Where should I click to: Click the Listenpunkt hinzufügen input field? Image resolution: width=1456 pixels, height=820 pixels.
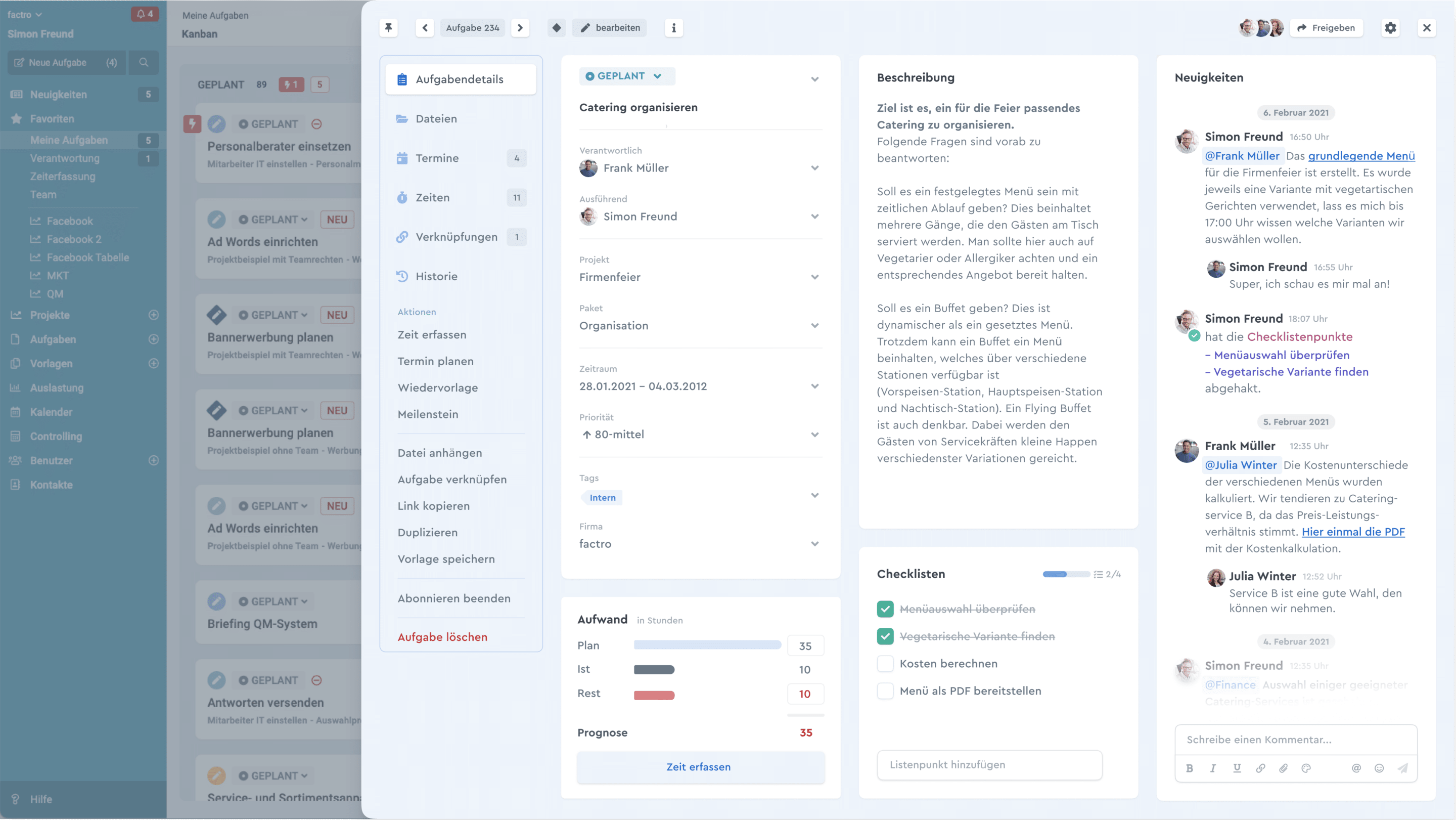point(989,765)
